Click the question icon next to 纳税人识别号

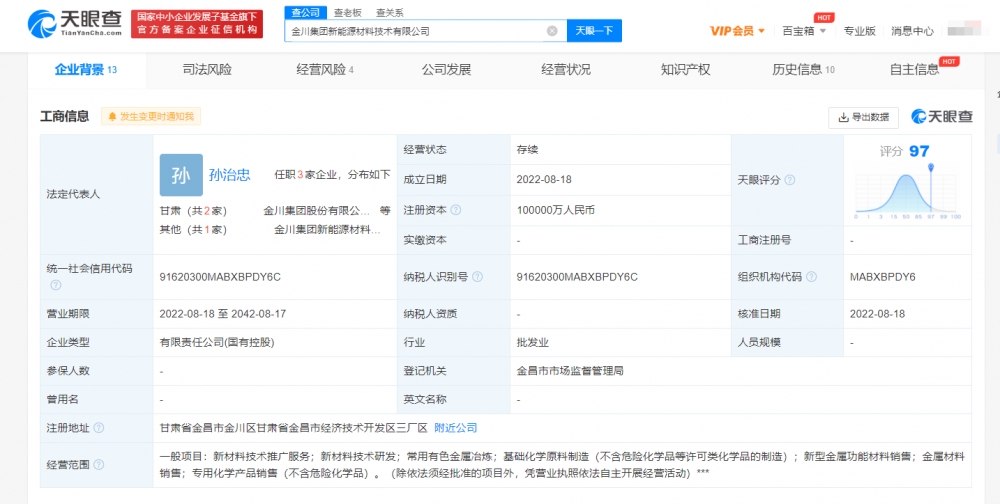(479, 277)
